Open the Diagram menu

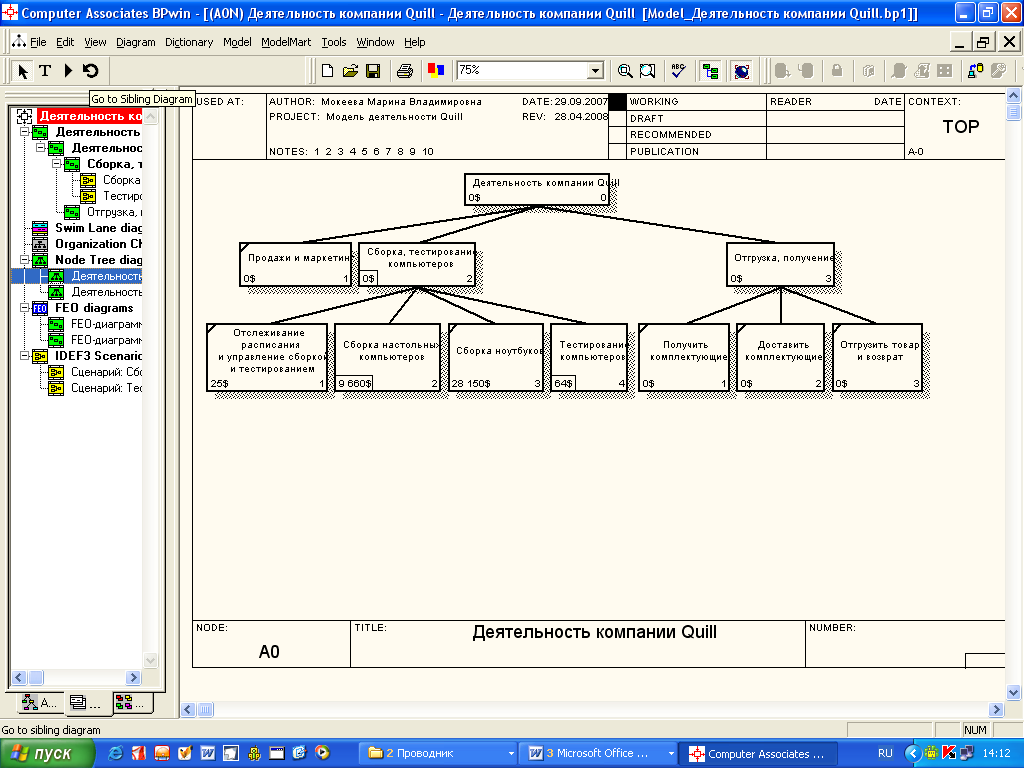136,42
